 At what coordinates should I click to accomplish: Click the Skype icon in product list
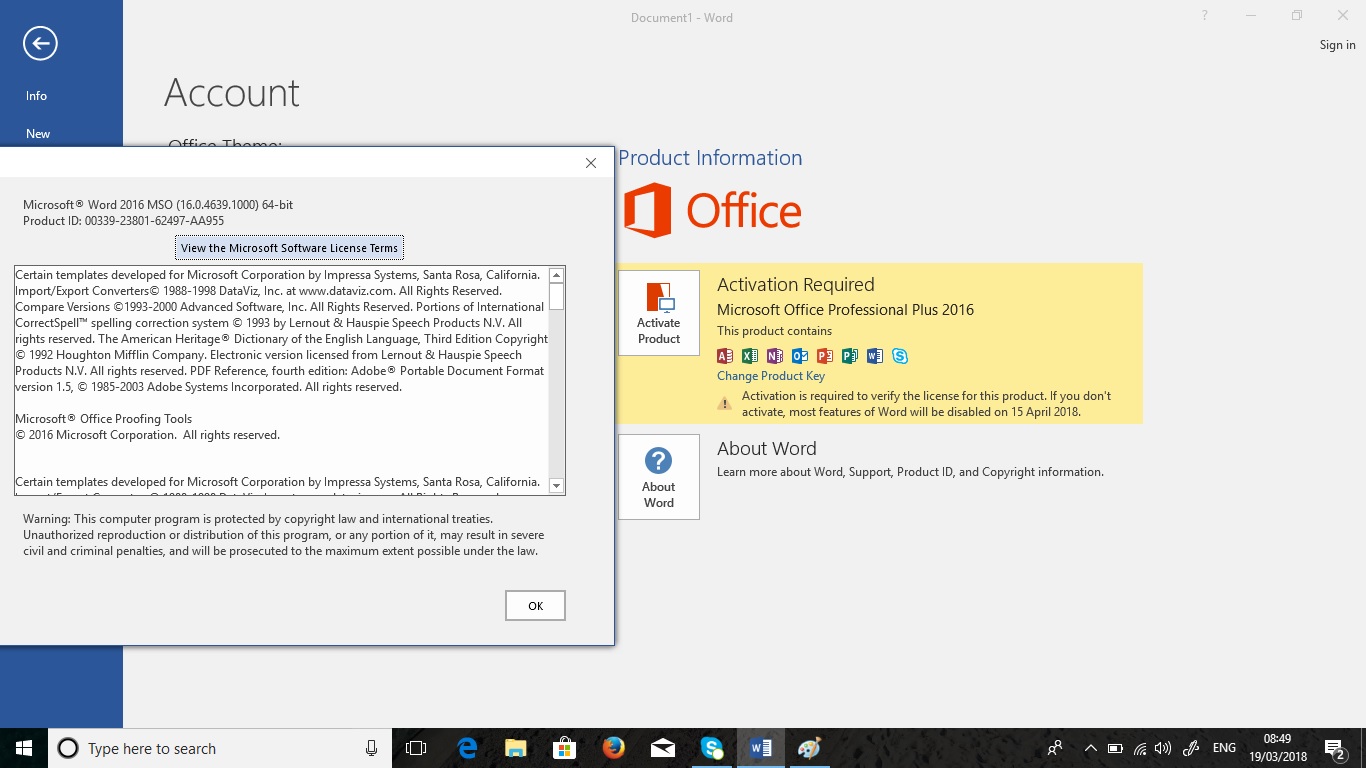900,356
